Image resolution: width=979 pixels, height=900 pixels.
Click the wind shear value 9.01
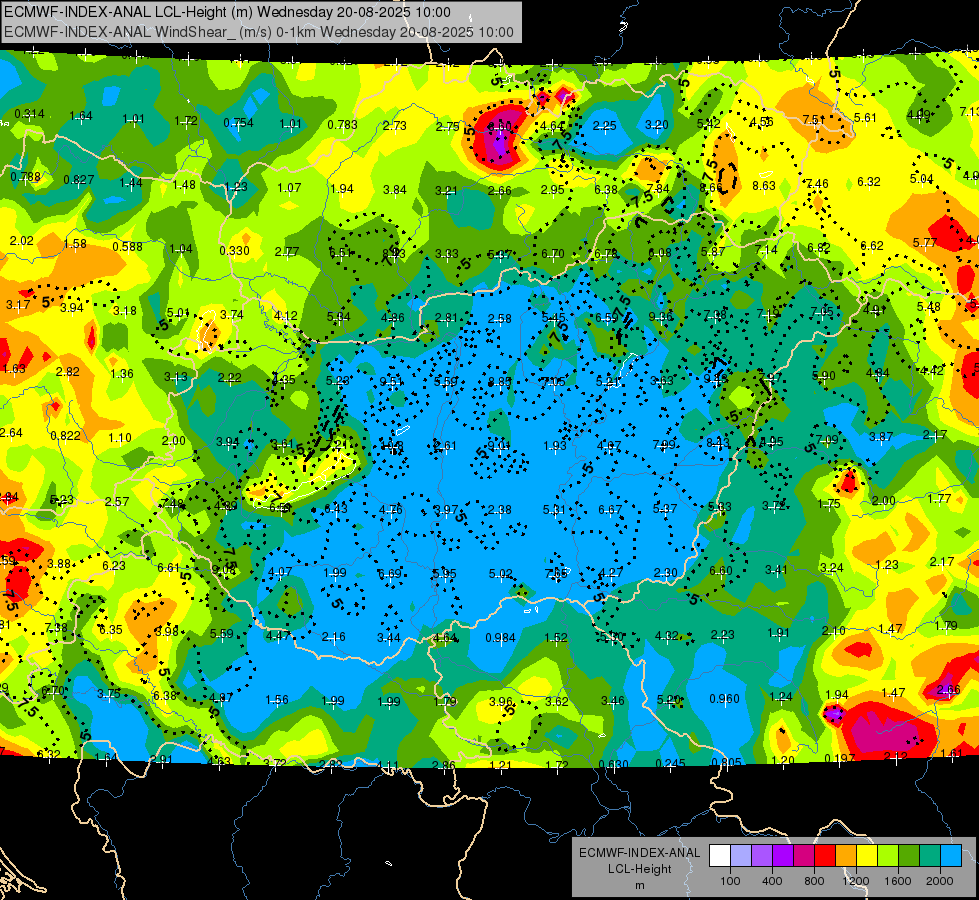click(498, 445)
